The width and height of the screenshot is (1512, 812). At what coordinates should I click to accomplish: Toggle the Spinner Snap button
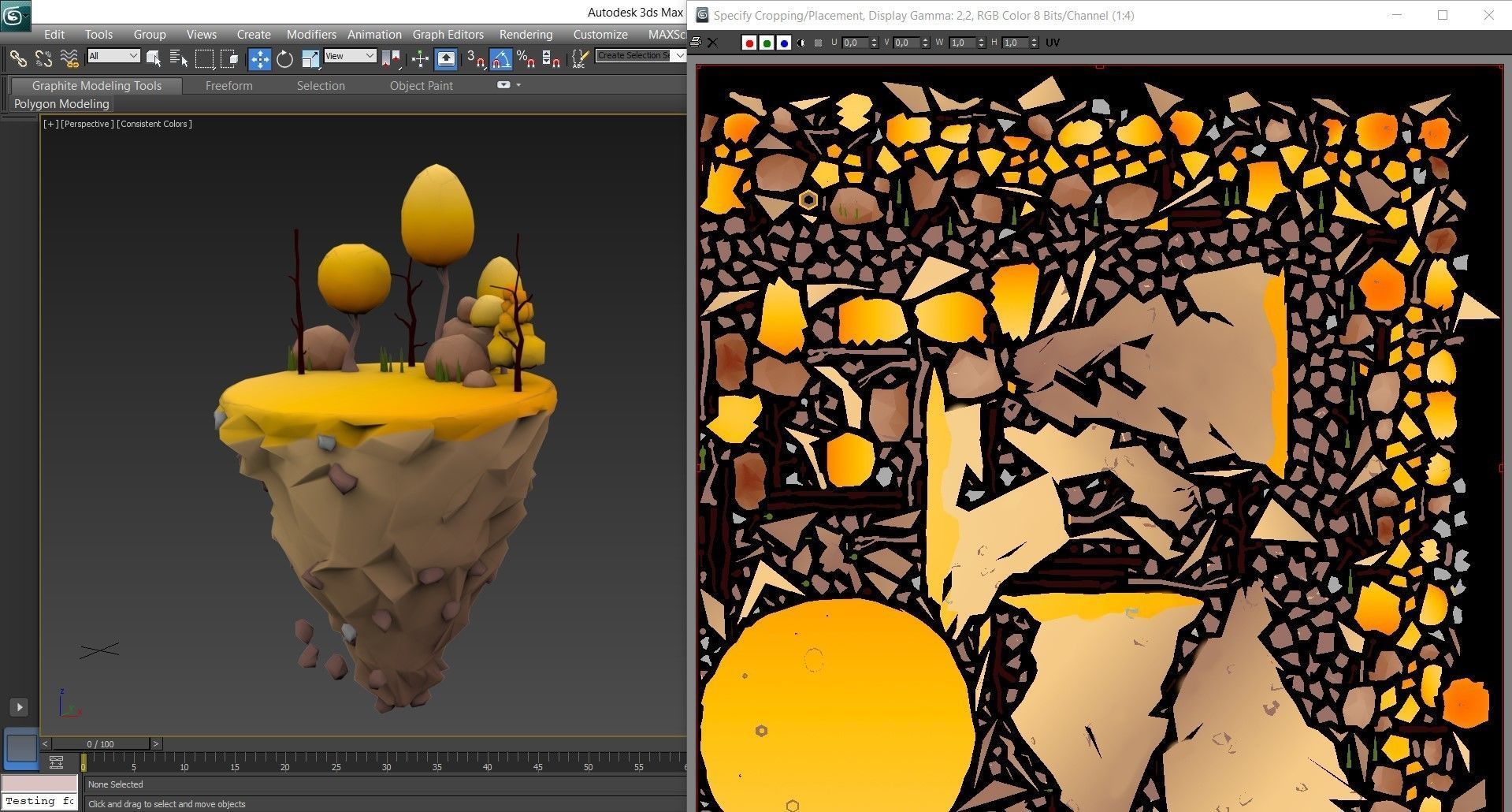551,58
